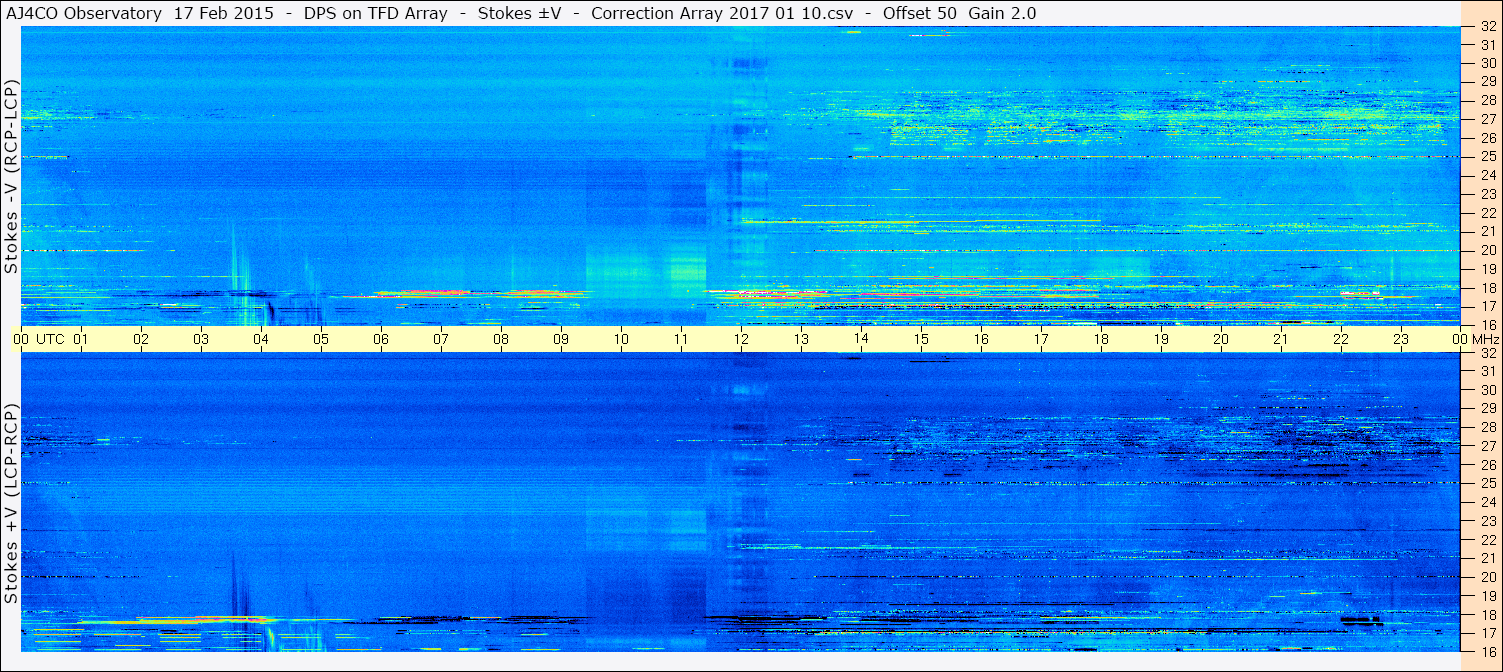Select the "00 UTC" time label
The image size is (1503, 672).
[x=39, y=339]
